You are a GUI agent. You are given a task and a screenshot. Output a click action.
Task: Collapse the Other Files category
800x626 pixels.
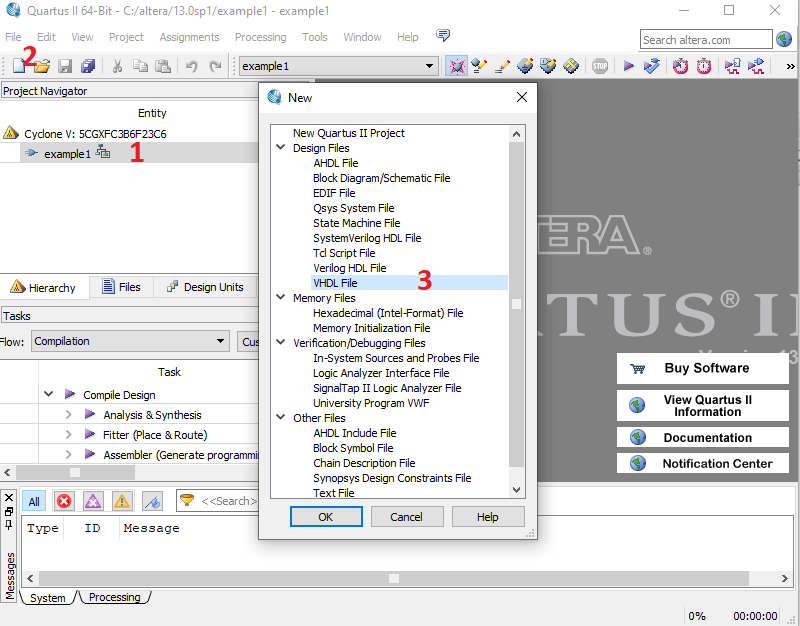pyautogui.click(x=281, y=417)
